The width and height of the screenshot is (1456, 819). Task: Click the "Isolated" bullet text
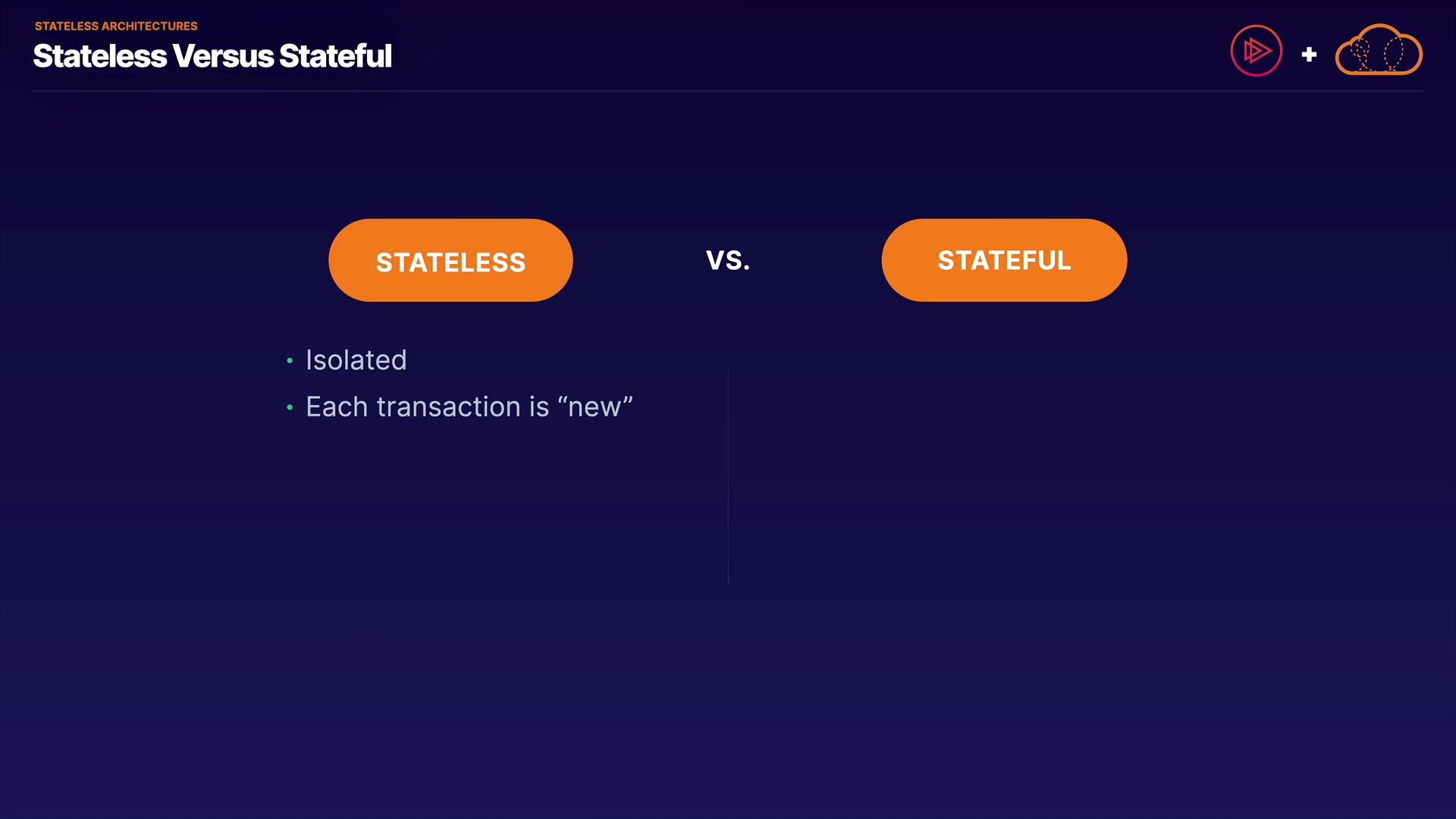pos(356,360)
